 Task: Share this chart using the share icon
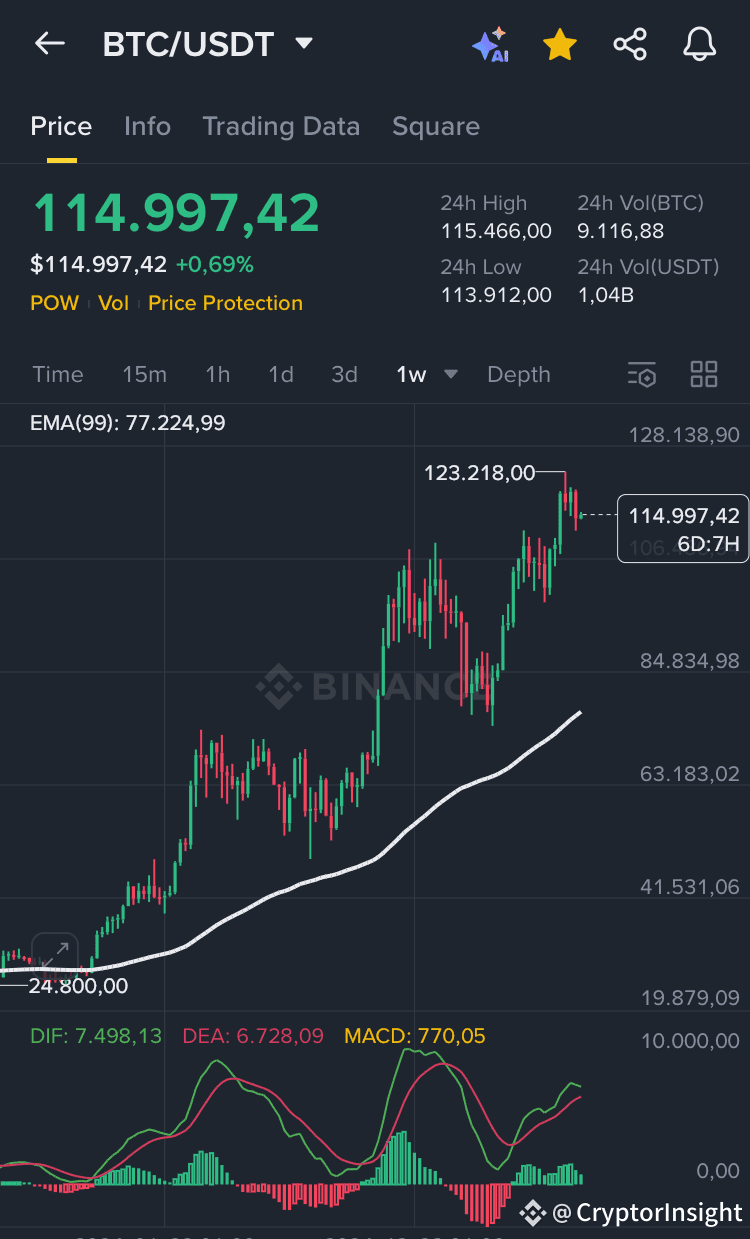(630, 44)
